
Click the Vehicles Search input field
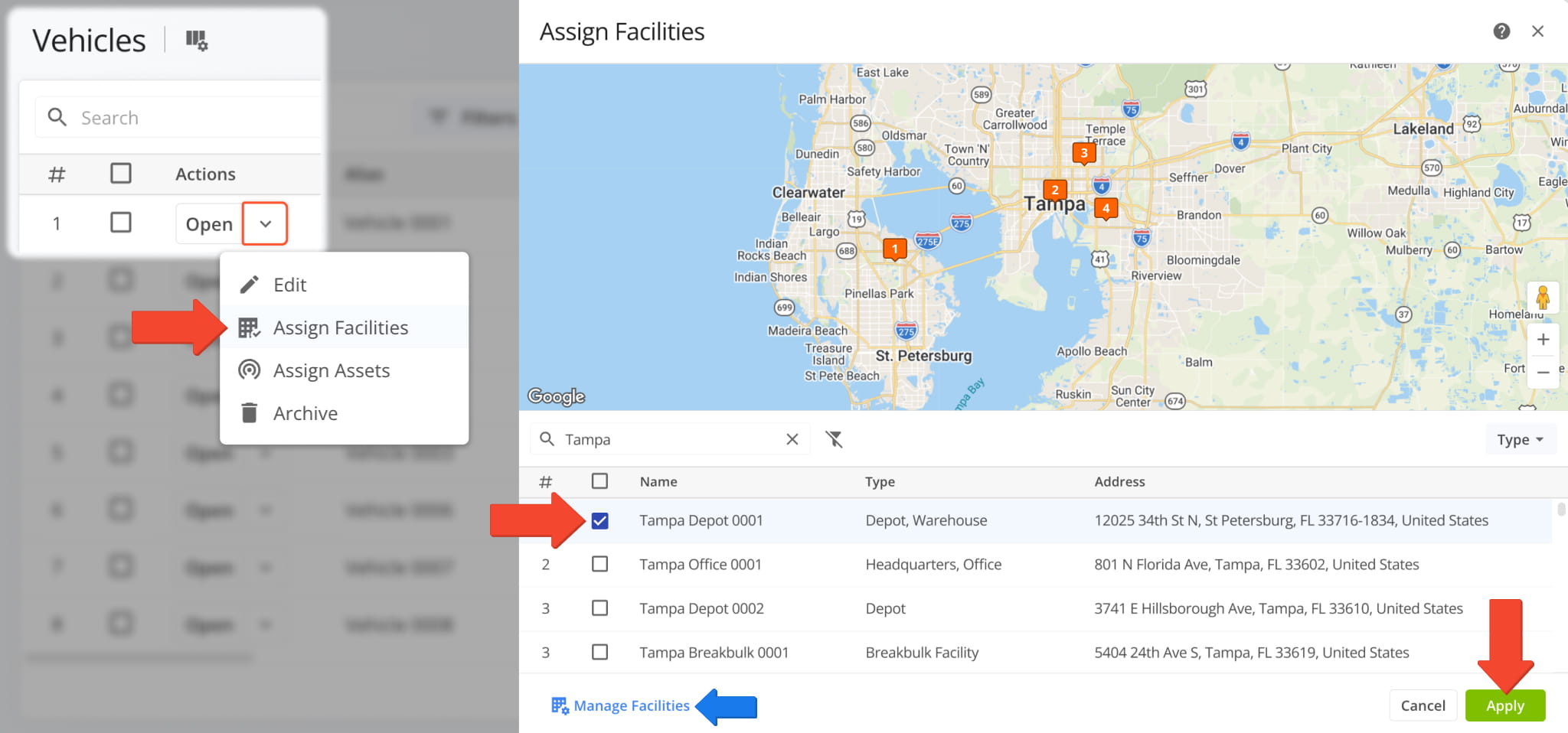pyautogui.click(x=178, y=117)
